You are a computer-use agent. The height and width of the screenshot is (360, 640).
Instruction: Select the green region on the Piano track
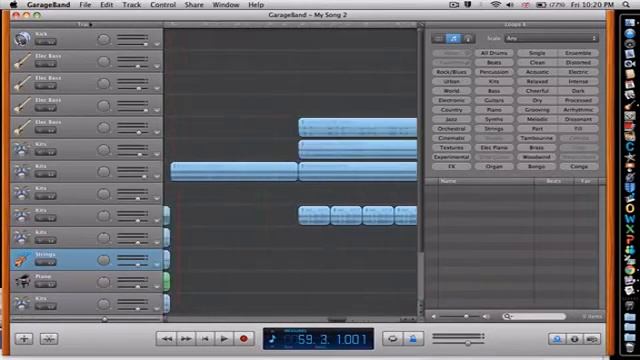(167, 282)
